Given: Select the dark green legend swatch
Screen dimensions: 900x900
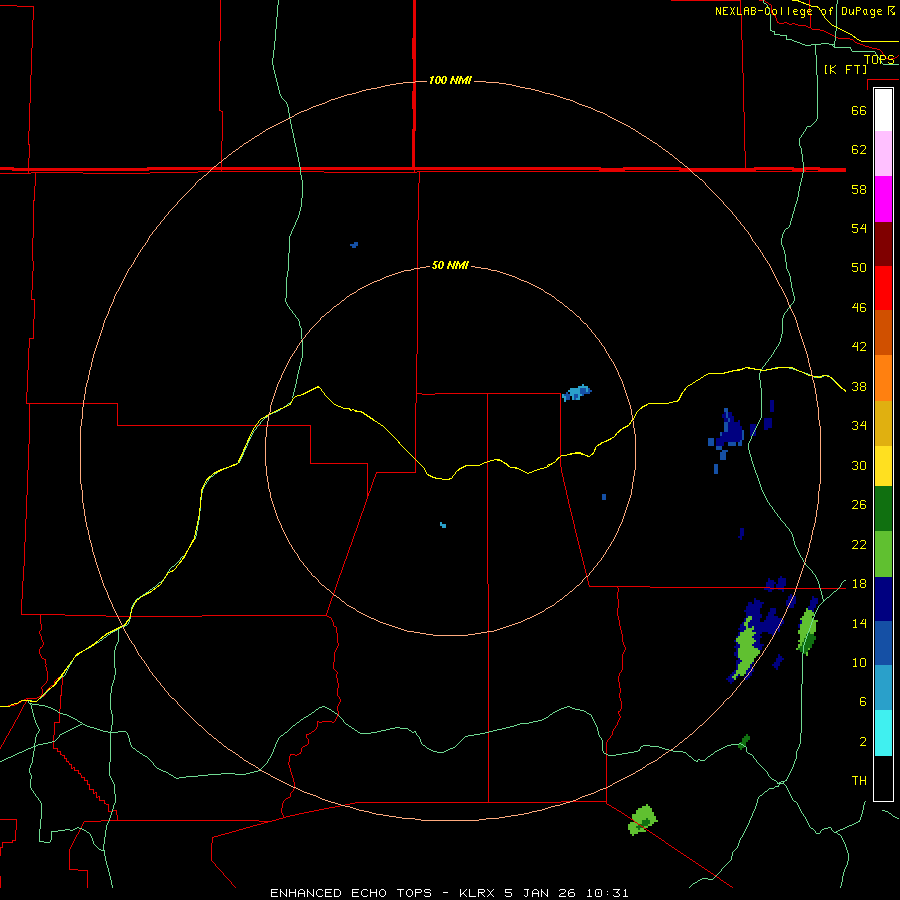Looking at the screenshot, I should click(883, 509).
